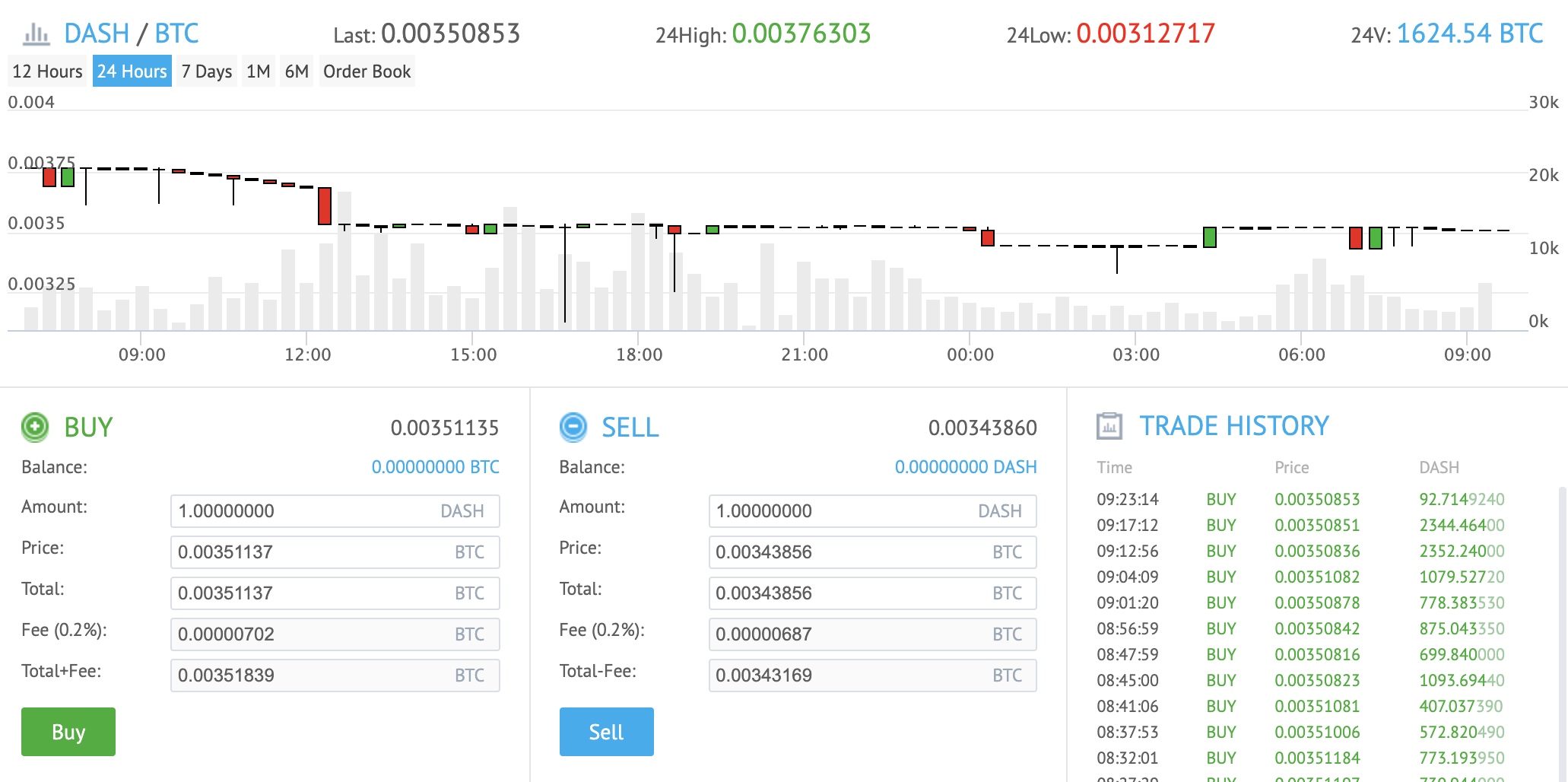Click the green BUY plus icon
Image resolution: width=1568 pixels, height=782 pixels.
(33, 427)
